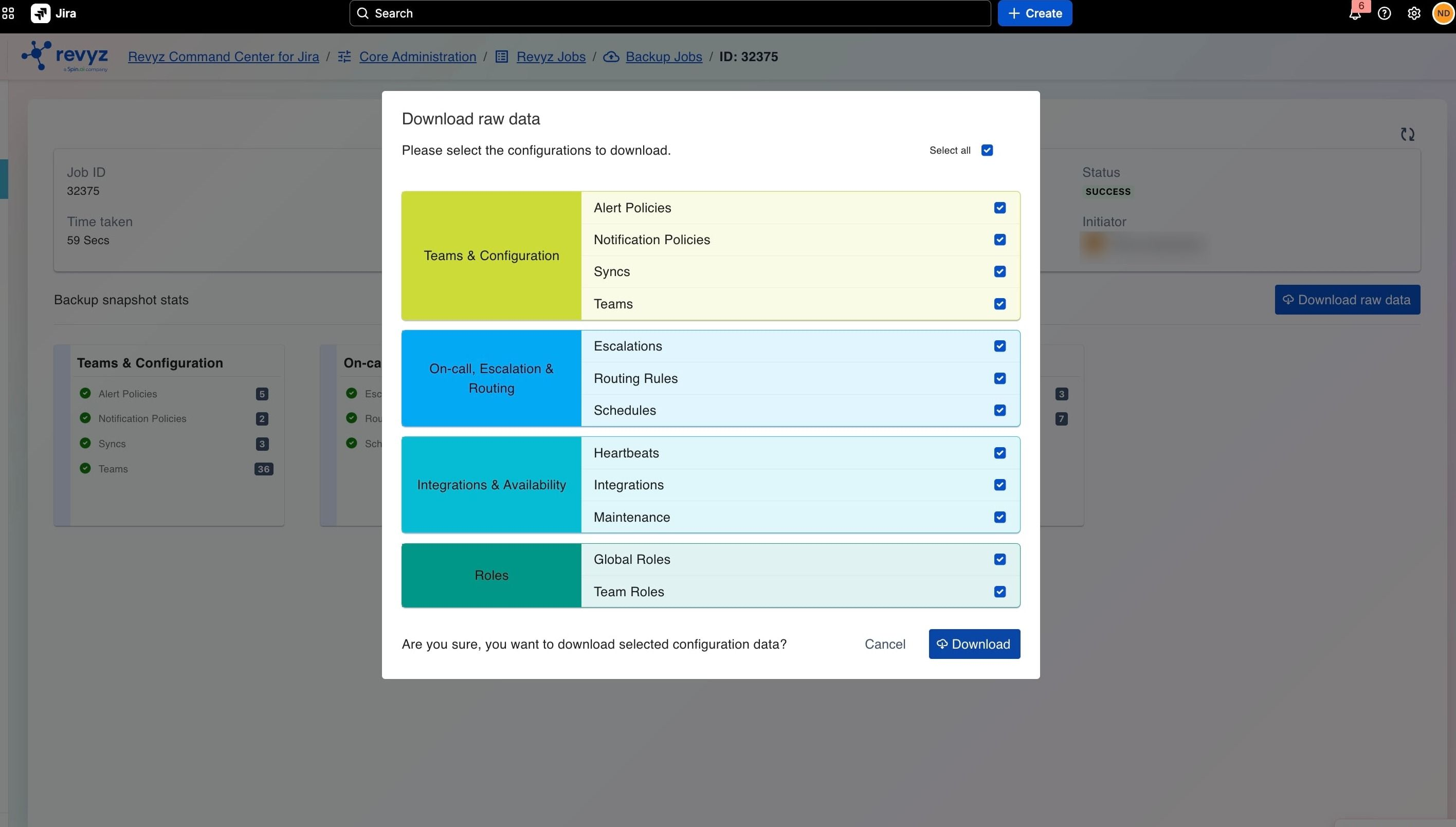This screenshot has height=827, width=1456.
Task: Uncheck the Notification Policies checkbox
Action: click(x=1000, y=240)
